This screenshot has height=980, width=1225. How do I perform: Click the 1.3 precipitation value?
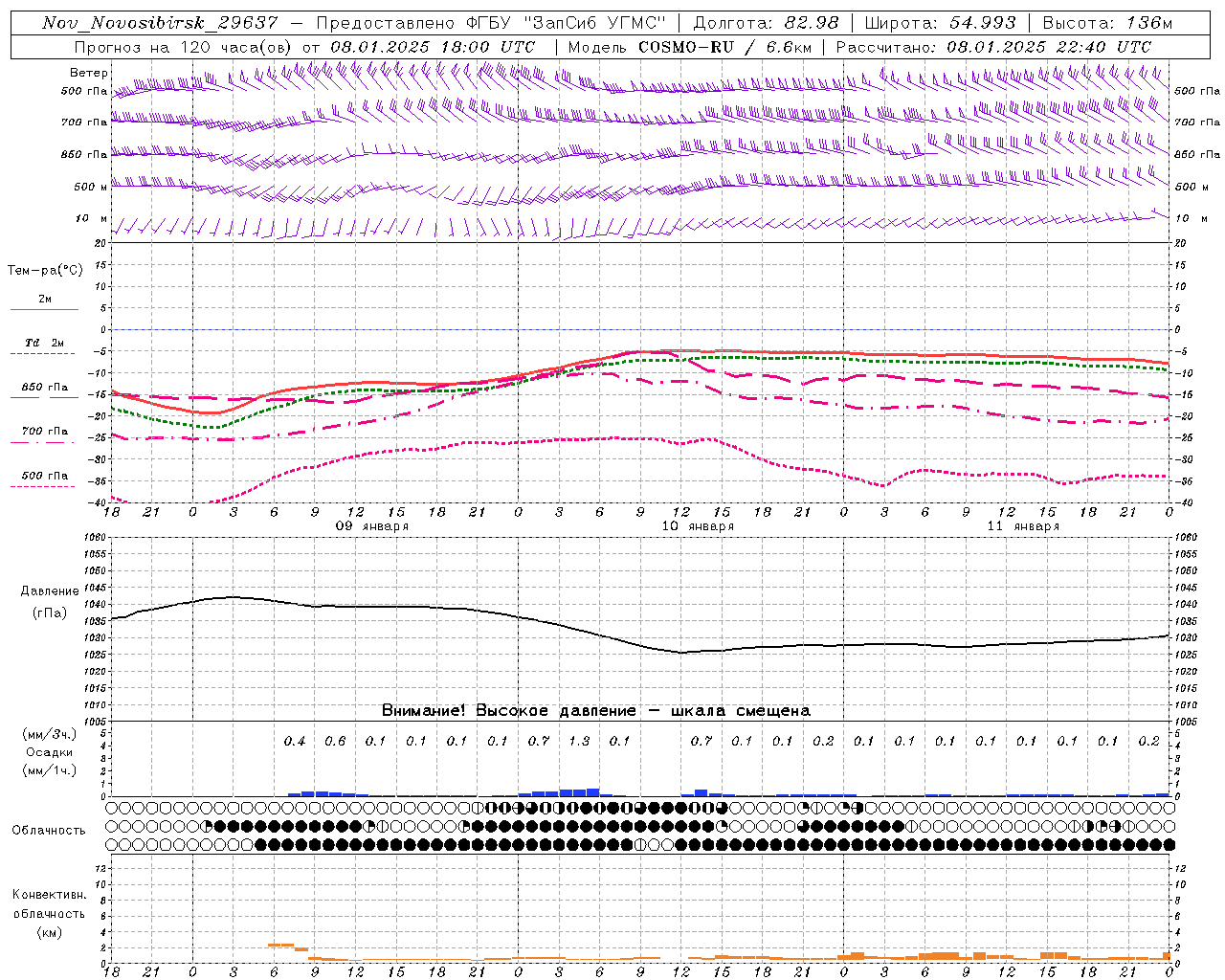(x=579, y=741)
